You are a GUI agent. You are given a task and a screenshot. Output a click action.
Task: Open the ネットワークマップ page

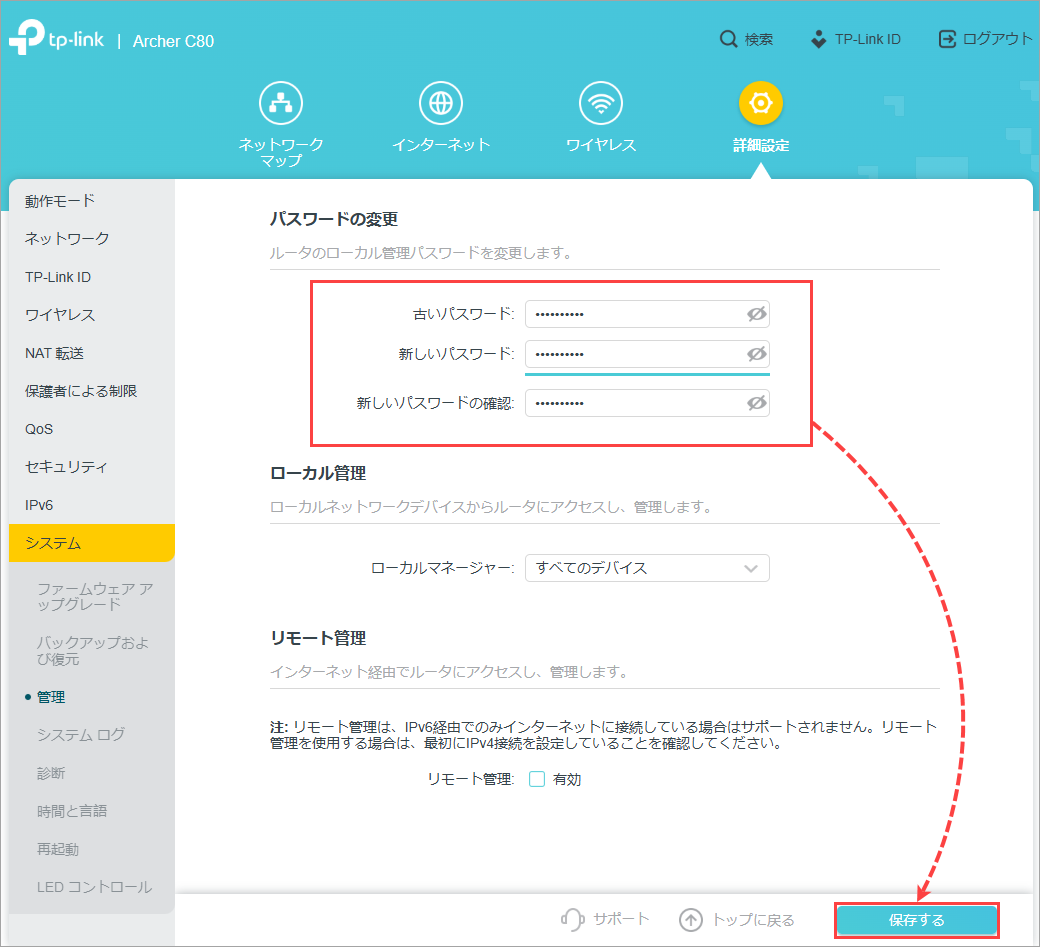click(x=281, y=102)
